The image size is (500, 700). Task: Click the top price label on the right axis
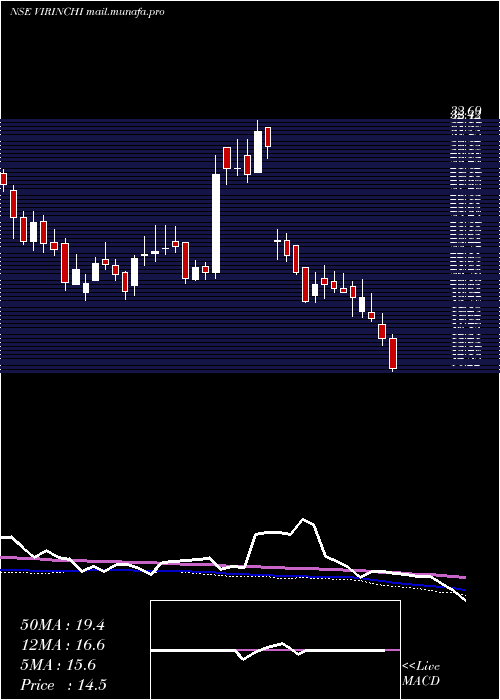click(466, 110)
